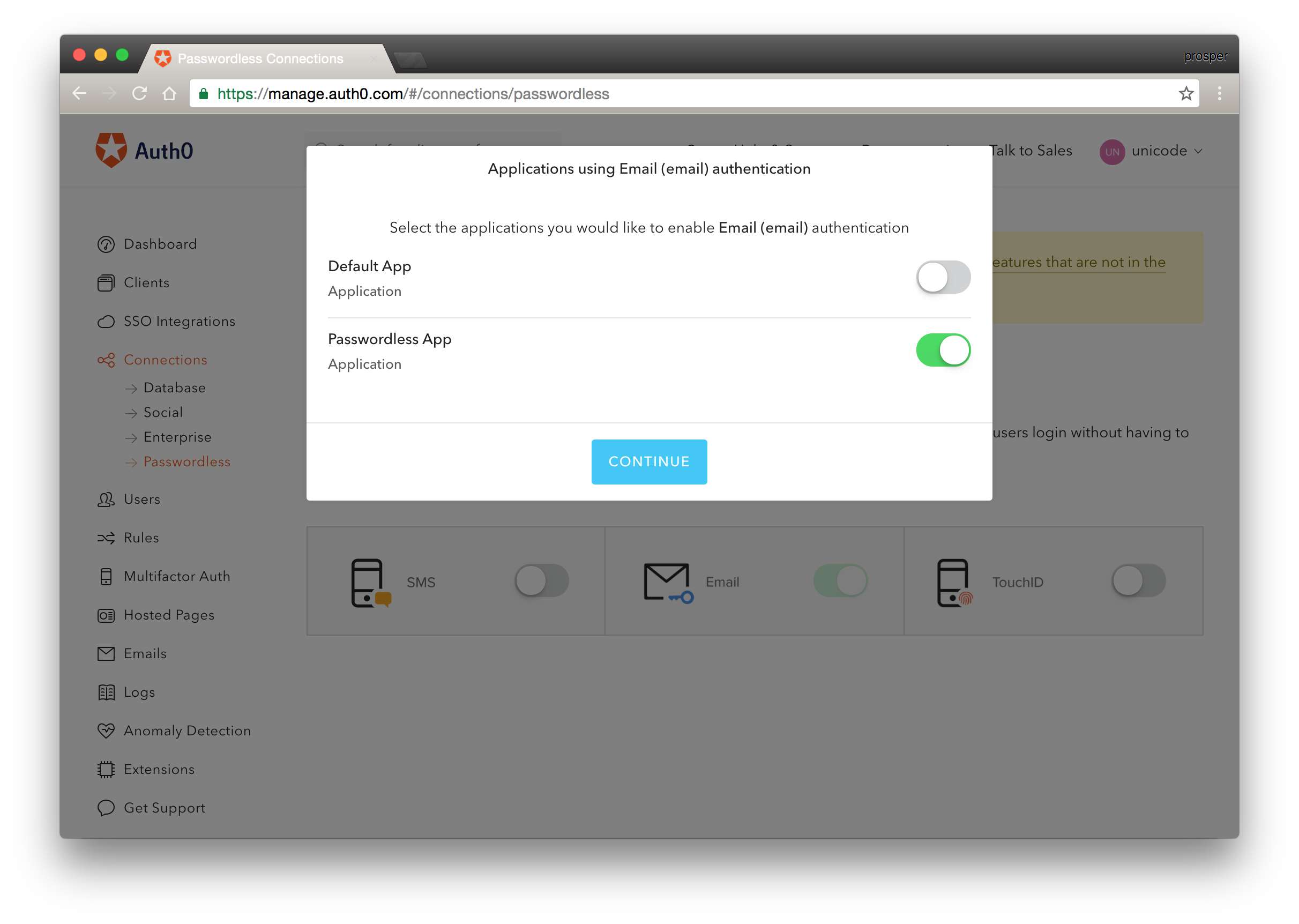1299x924 pixels.
Task: Toggle the Default App email authentication
Action: 943,277
